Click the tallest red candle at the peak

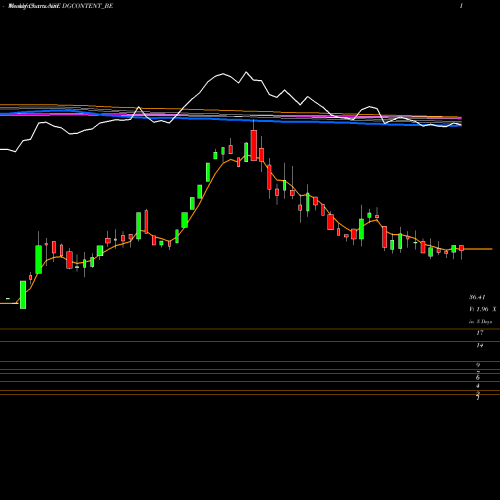(x=254, y=145)
